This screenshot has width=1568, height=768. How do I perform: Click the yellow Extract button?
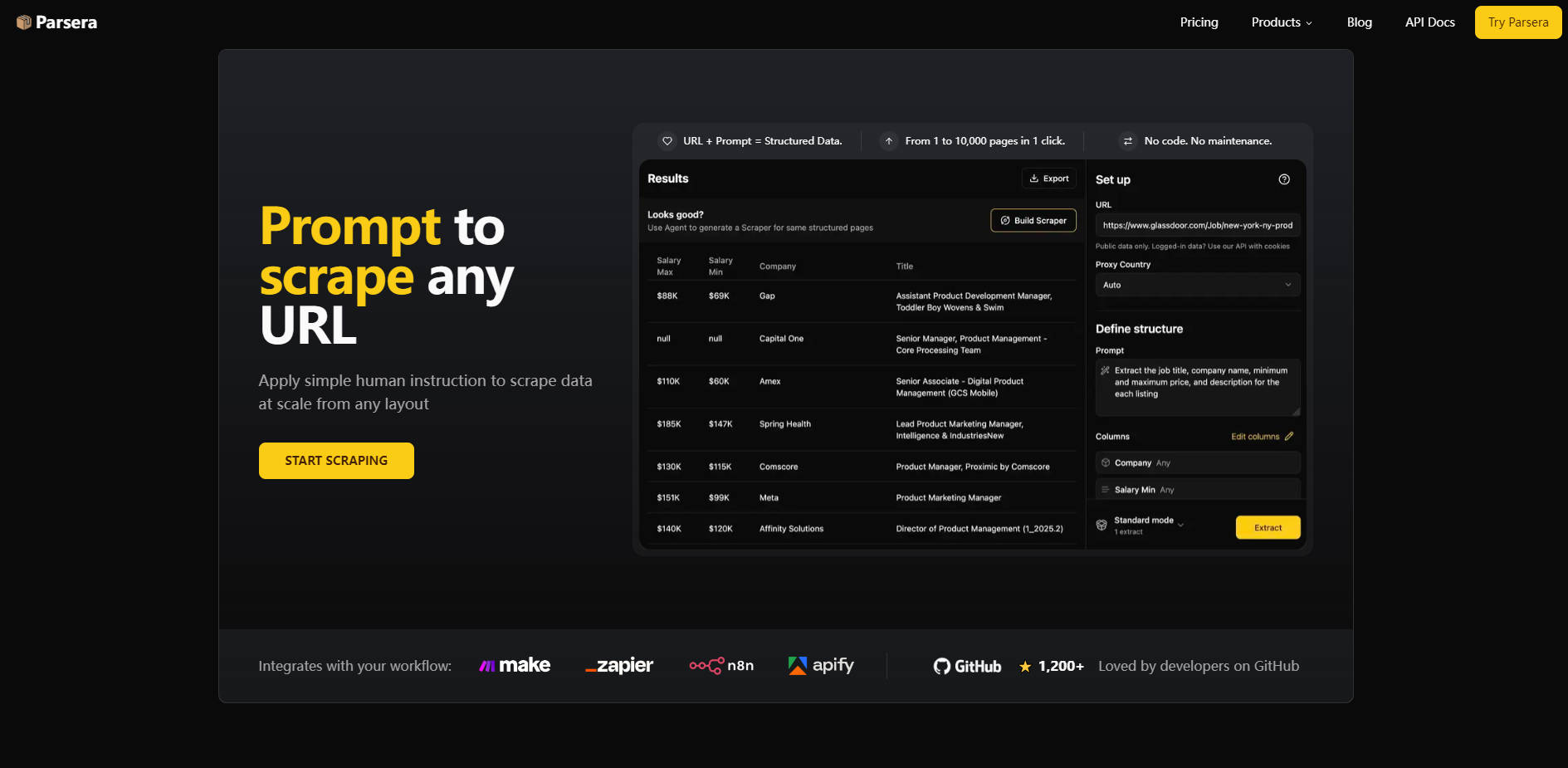tap(1268, 527)
